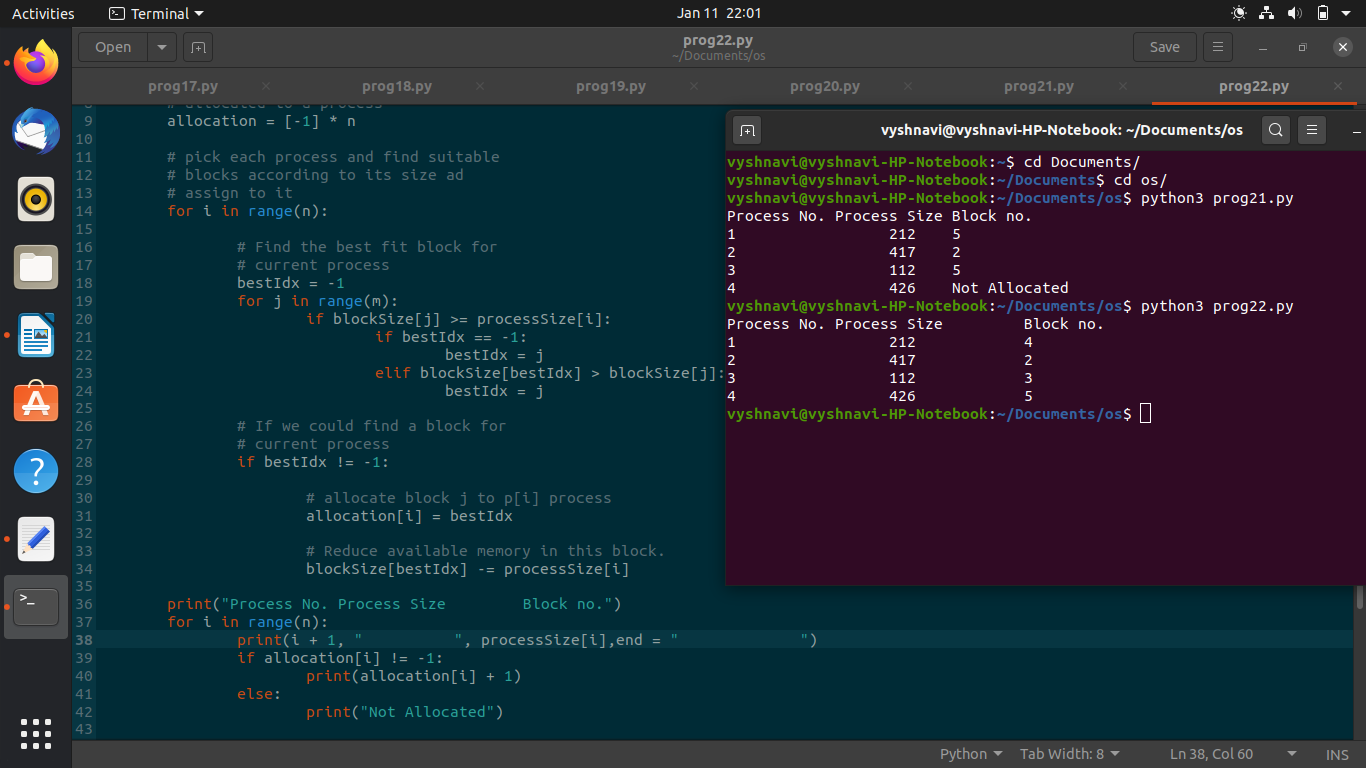
Task: Expand the Terminal app menu in top bar
Action: click(155, 13)
